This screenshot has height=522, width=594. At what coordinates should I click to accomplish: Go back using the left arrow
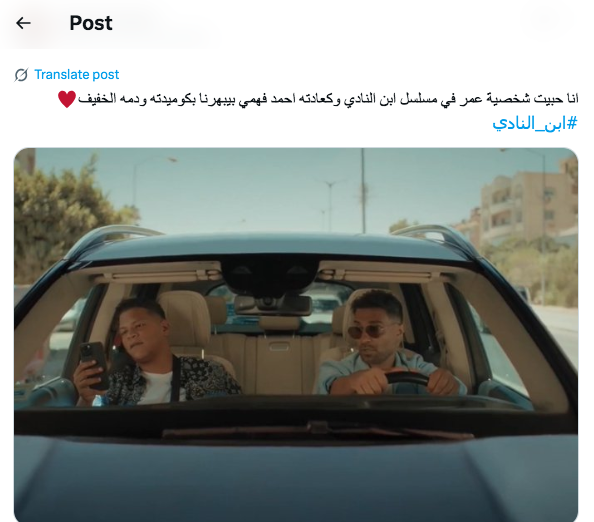(23, 23)
